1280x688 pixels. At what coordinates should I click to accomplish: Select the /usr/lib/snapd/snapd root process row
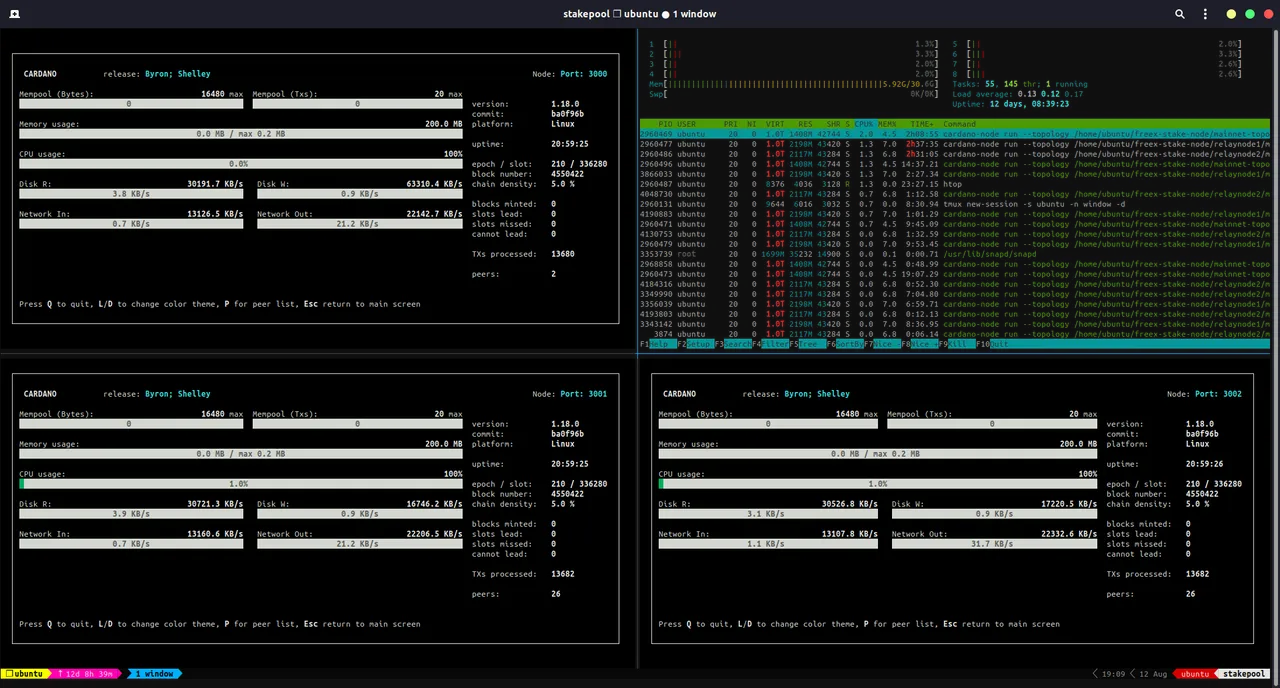(x=955, y=254)
